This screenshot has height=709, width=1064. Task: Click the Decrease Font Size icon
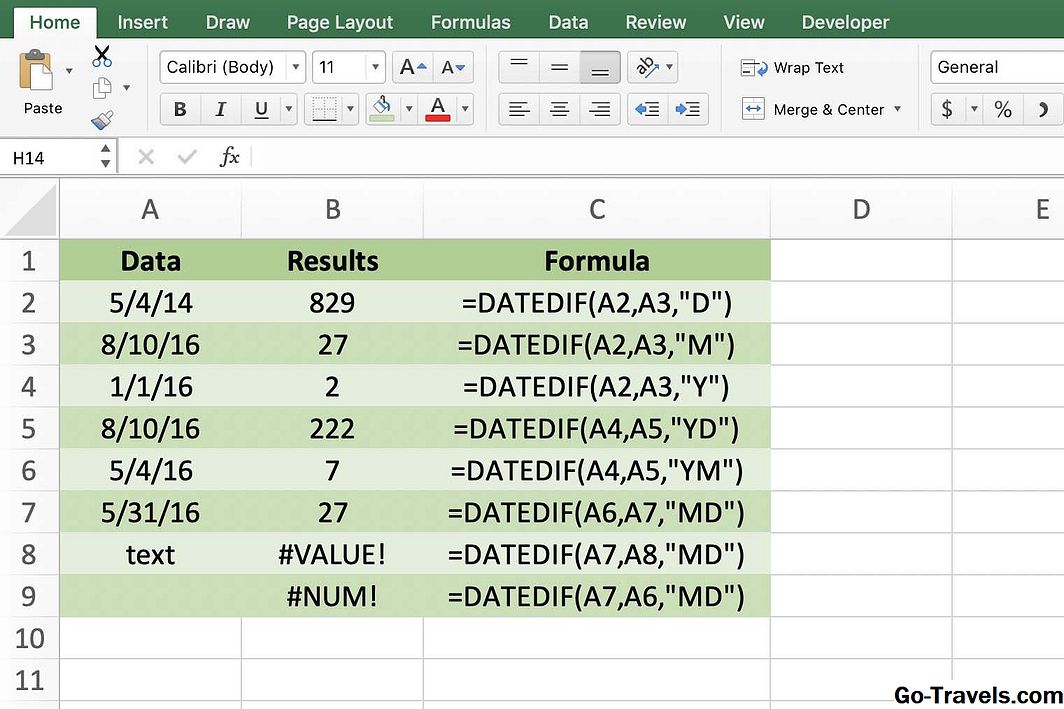tap(452, 66)
